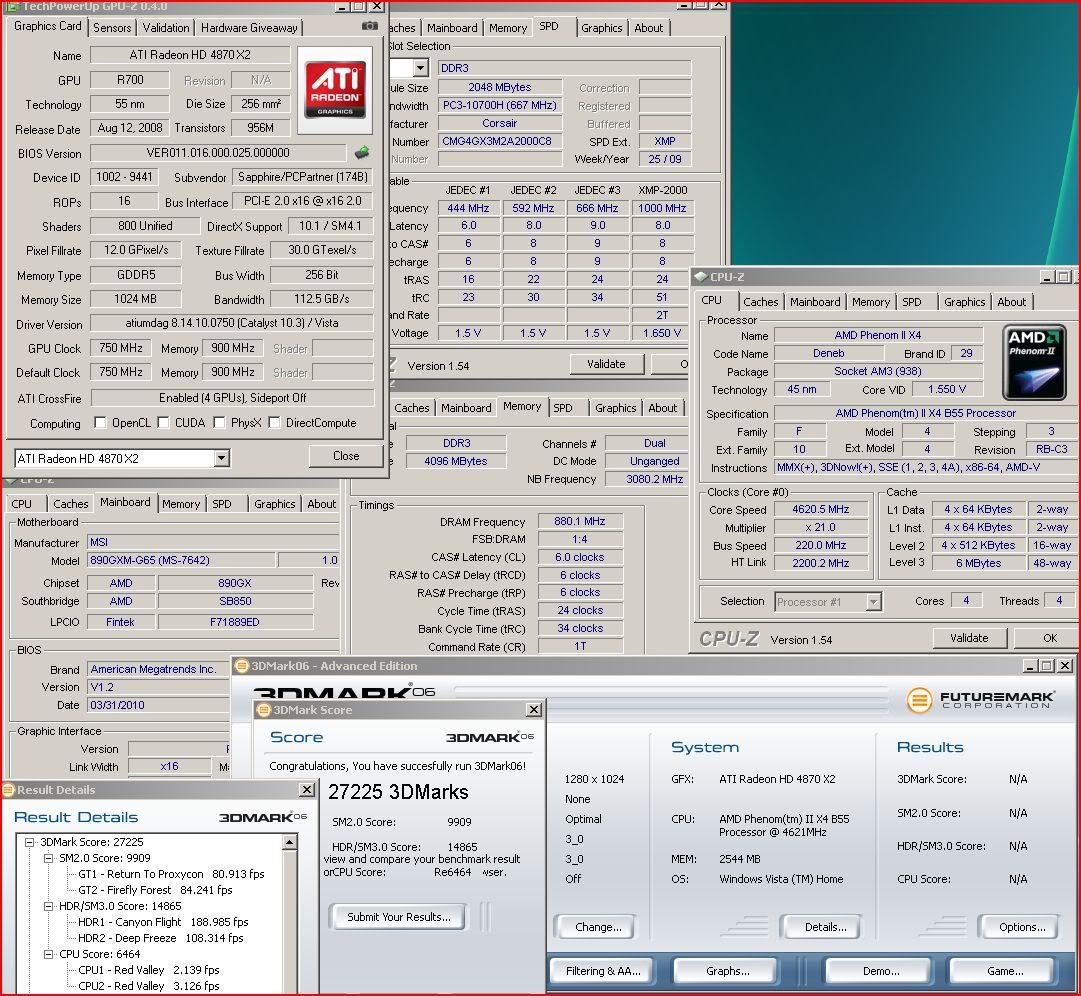
Task: Open the Hardware Giveaway tab
Action: click(x=249, y=27)
